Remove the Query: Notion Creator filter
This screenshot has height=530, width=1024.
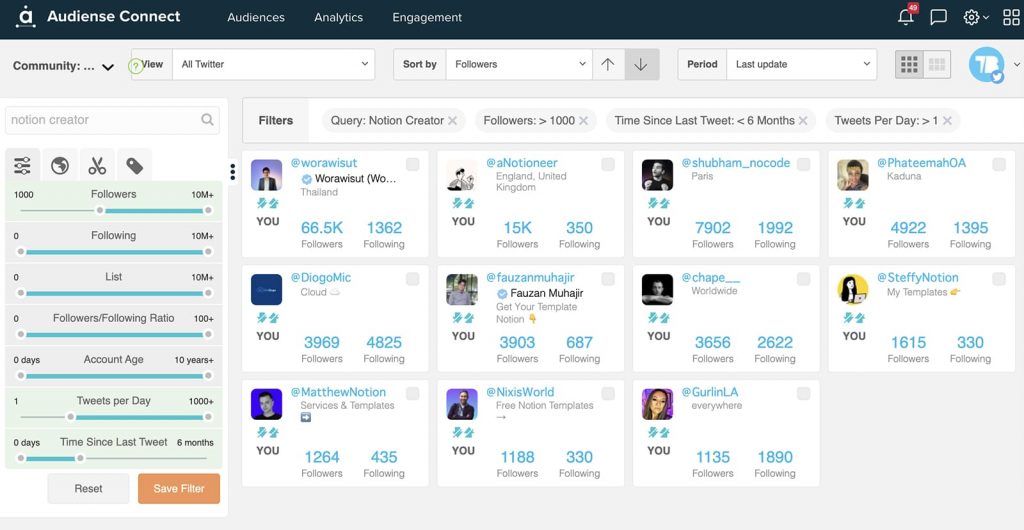pyautogui.click(x=451, y=121)
